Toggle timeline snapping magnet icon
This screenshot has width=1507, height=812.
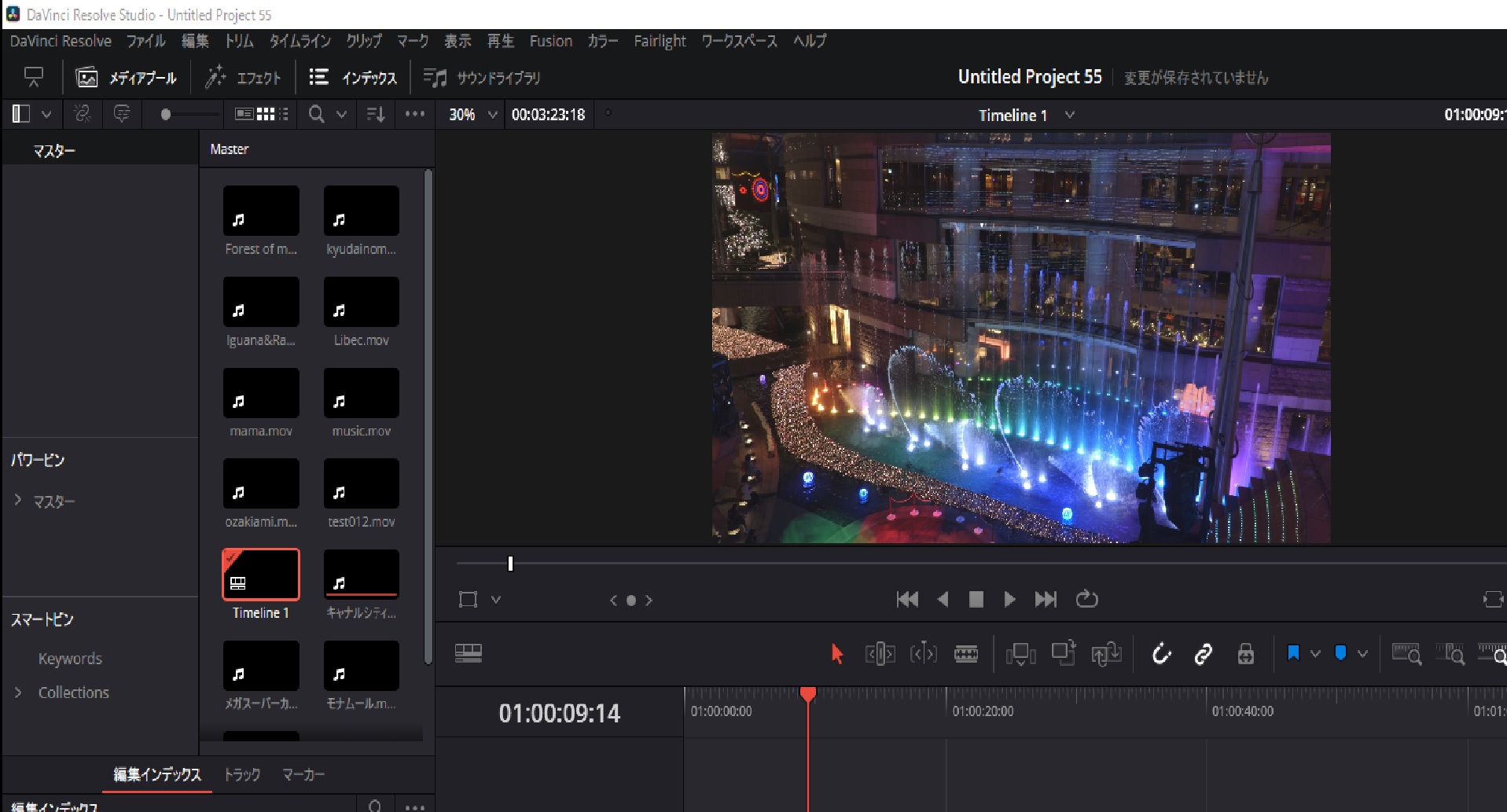pyautogui.click(x=1161, y=654)
